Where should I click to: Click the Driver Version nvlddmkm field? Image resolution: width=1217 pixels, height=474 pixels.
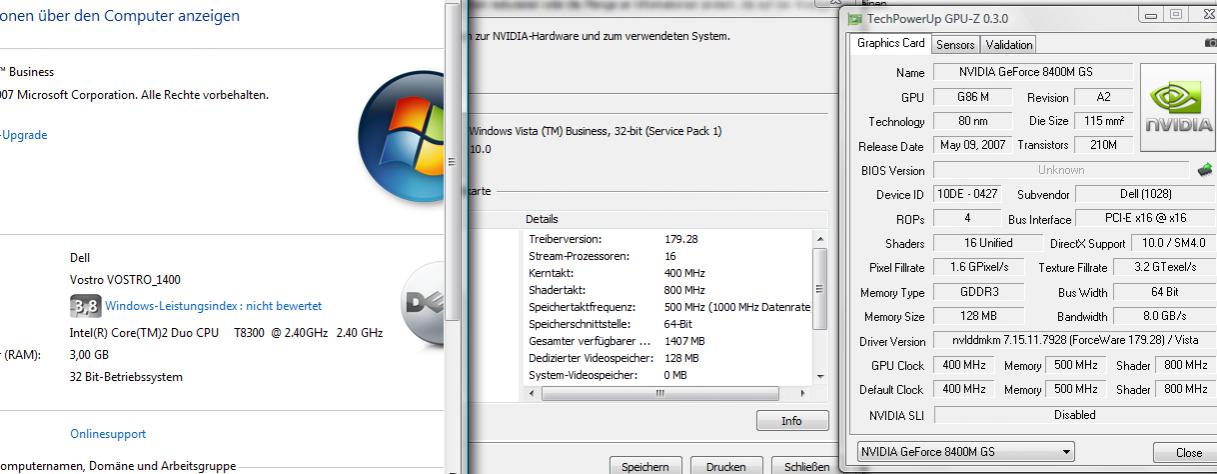point(1073,340)
